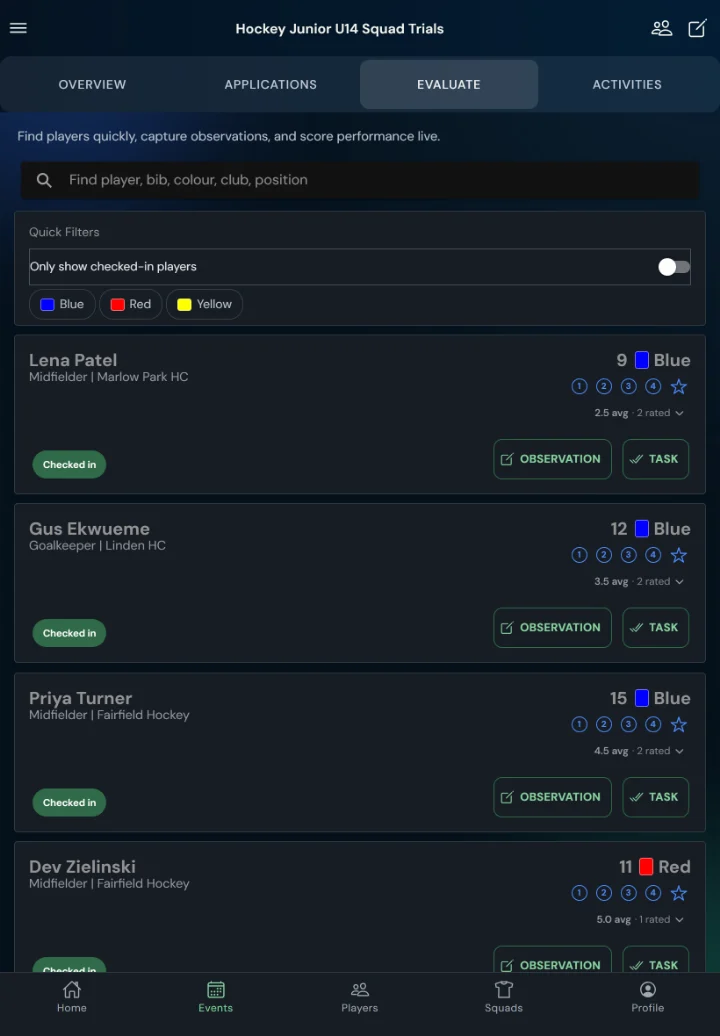Go to Home in bottom navigation
The width and height of the screenshot is (720, 1036).
71,996
